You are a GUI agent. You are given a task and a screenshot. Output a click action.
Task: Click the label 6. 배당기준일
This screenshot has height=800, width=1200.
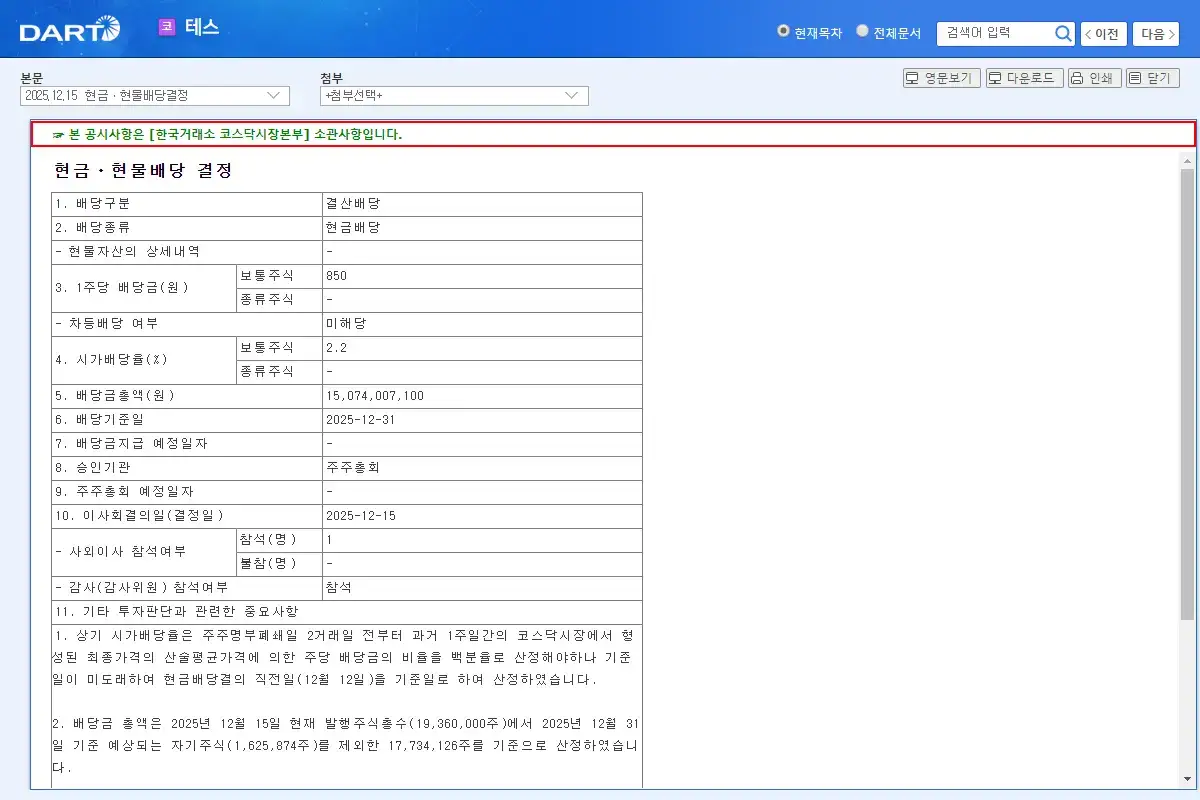100,420
